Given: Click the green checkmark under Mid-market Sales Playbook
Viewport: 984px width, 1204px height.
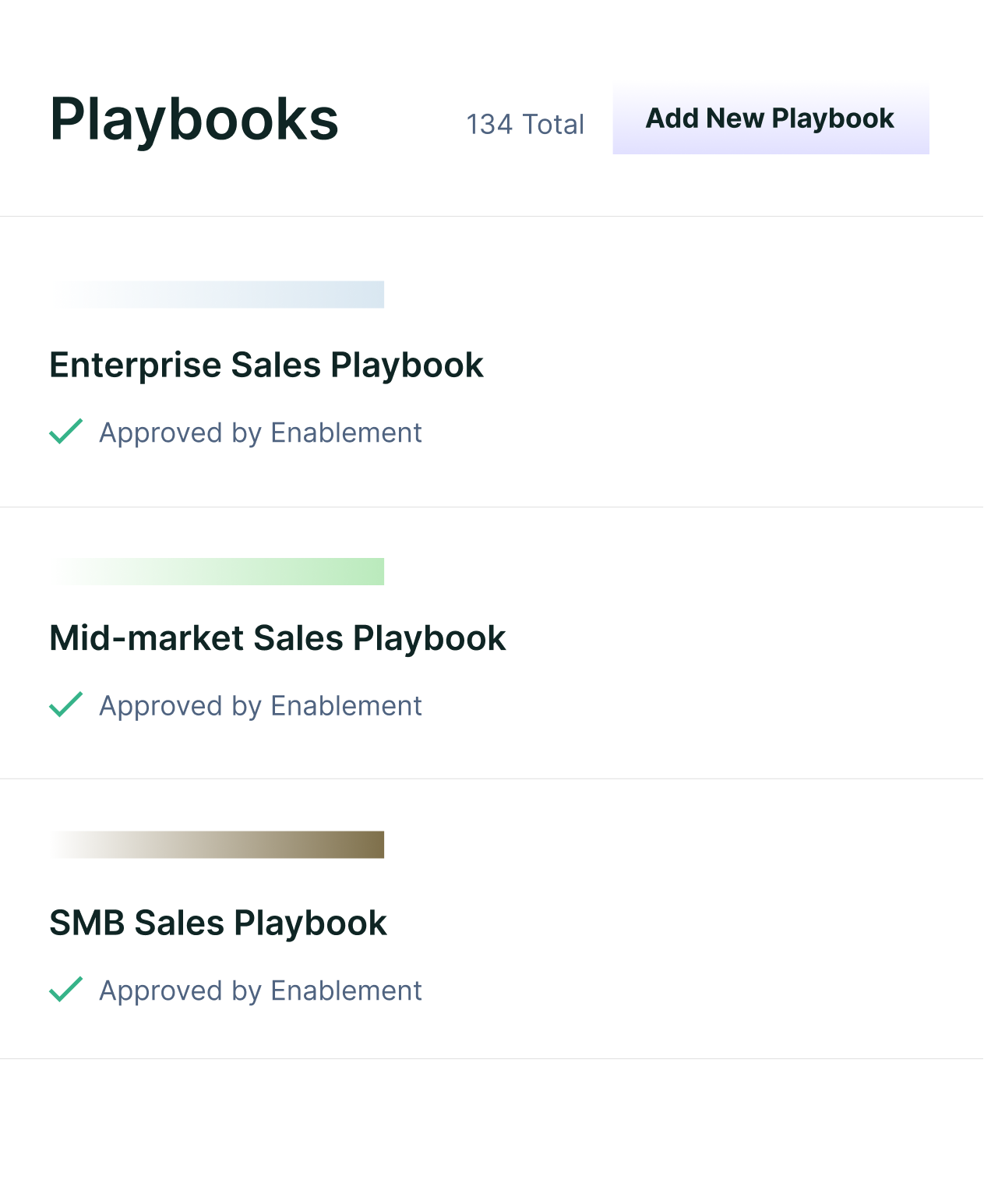Looking at the screenshot, I should coord(66,704).
